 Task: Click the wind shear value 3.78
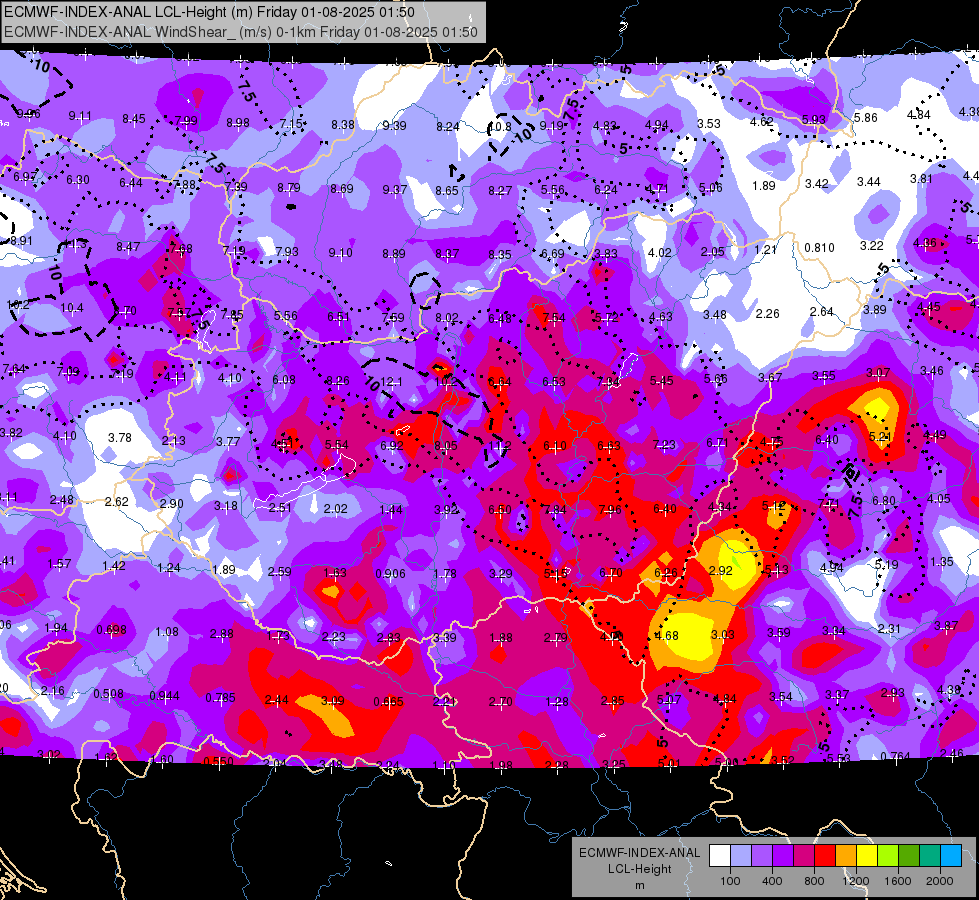click(120, 438)
